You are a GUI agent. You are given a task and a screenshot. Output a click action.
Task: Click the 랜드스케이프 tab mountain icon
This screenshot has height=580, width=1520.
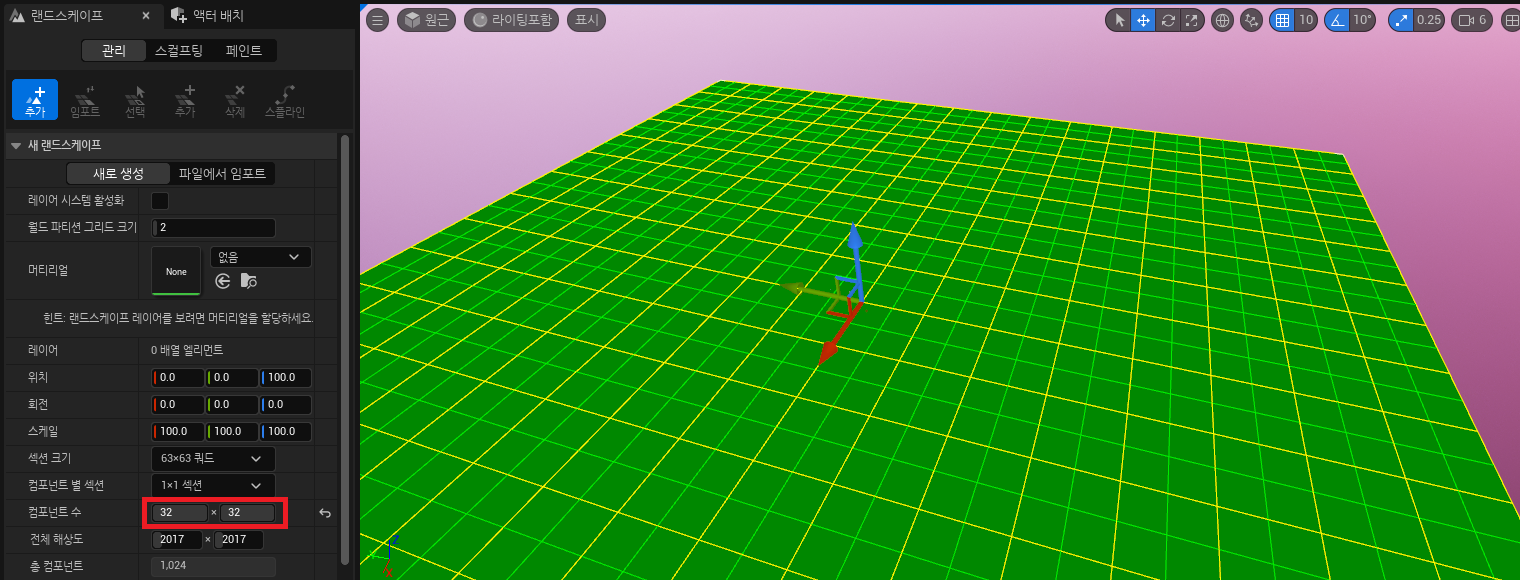point(18,15)
